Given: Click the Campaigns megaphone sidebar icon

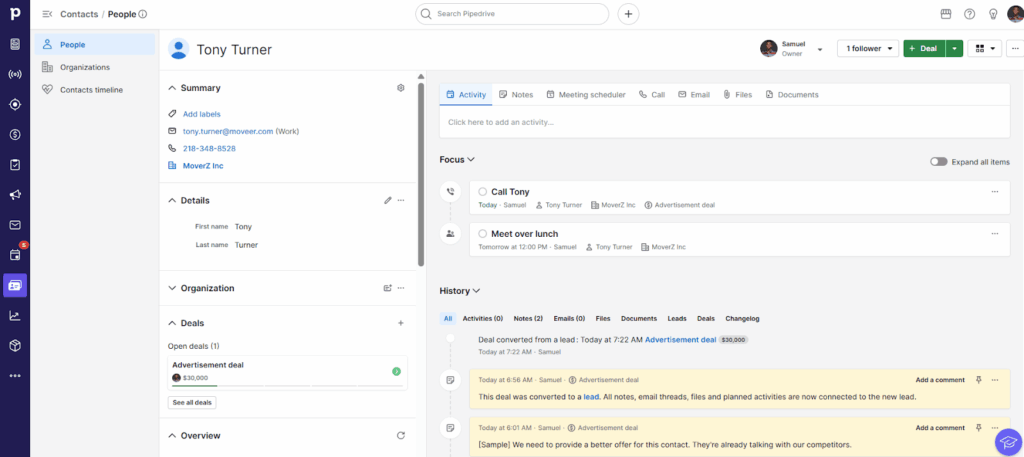Looking at the screenshot, I should pyautogui.click(x=15, y=195).
